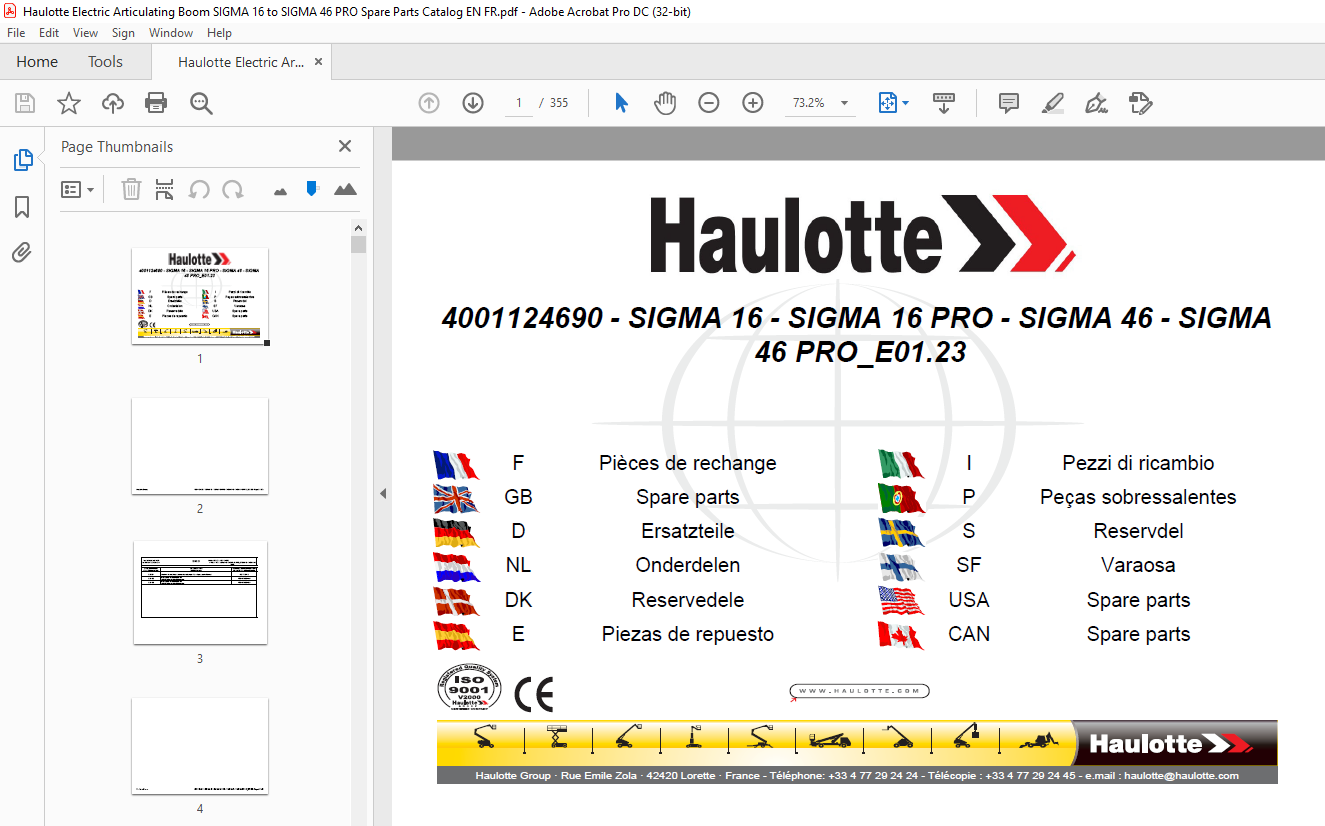Screen dimensions: 1325x826
Task: Print the document via printer icon
Action: [x=156, y=103]
